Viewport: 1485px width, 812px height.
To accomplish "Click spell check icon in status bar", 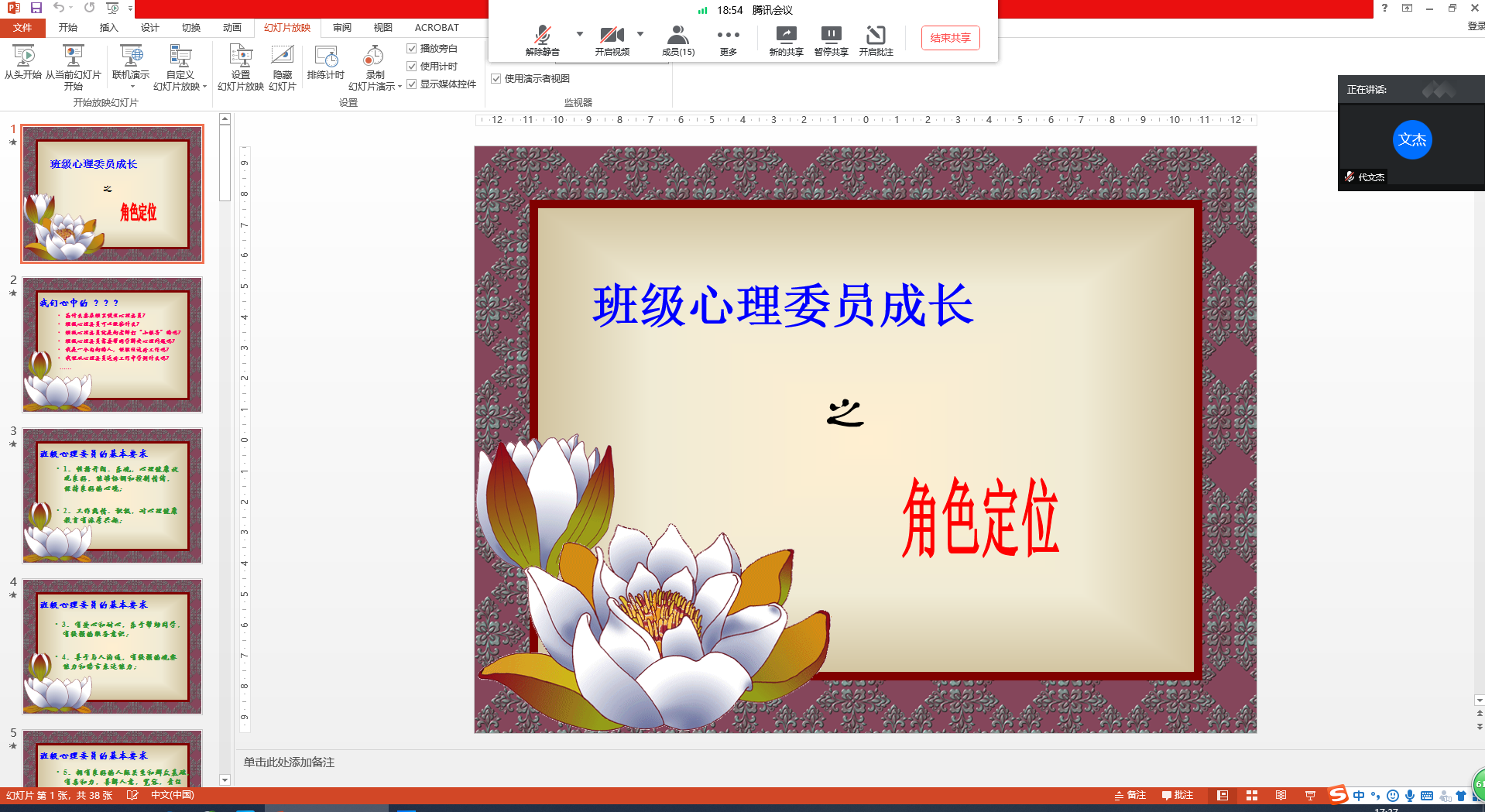I will [132, 796].
